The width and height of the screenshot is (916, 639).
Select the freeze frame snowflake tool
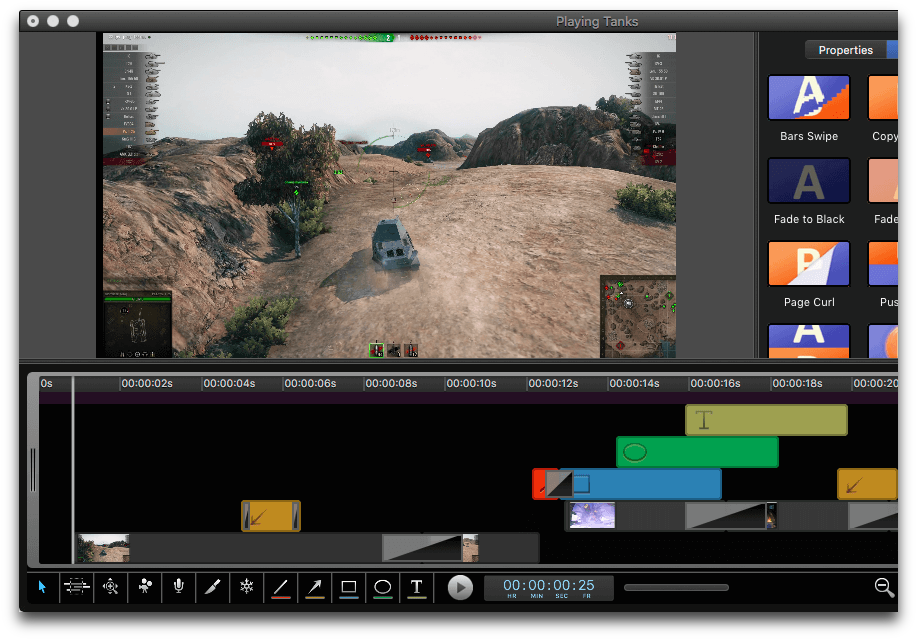(x=247, y=586)
